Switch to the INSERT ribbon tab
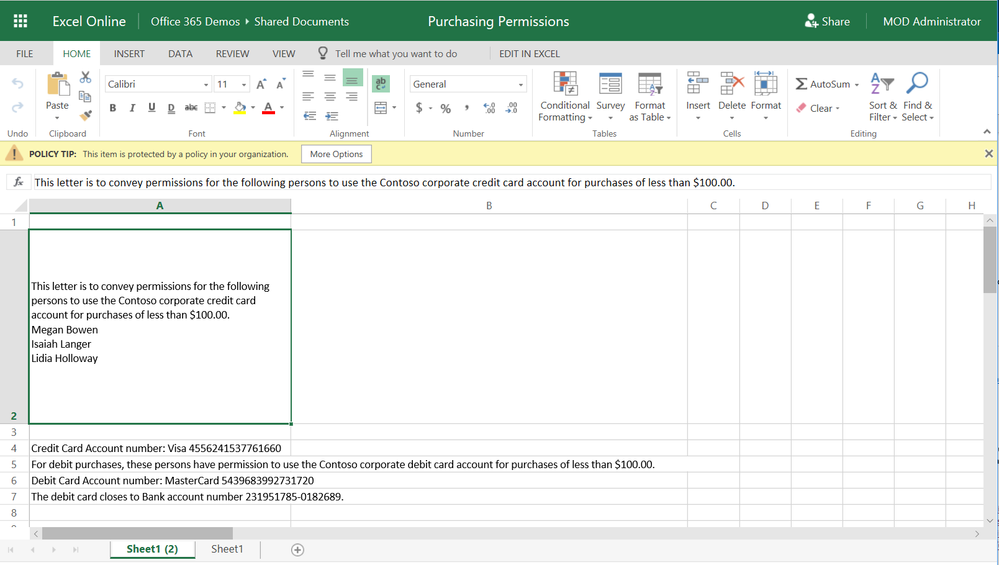This screenshot has height=565, width=999. point(129,54)
